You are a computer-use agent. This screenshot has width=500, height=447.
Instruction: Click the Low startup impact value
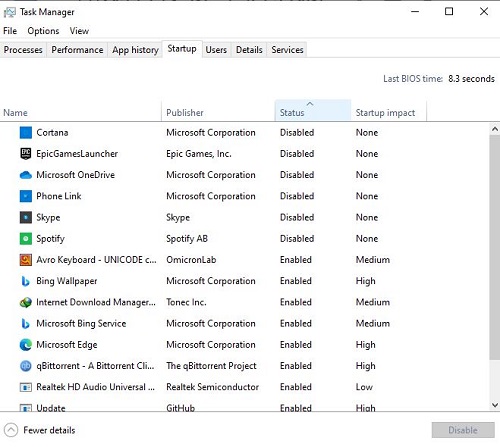pos(364,387)
